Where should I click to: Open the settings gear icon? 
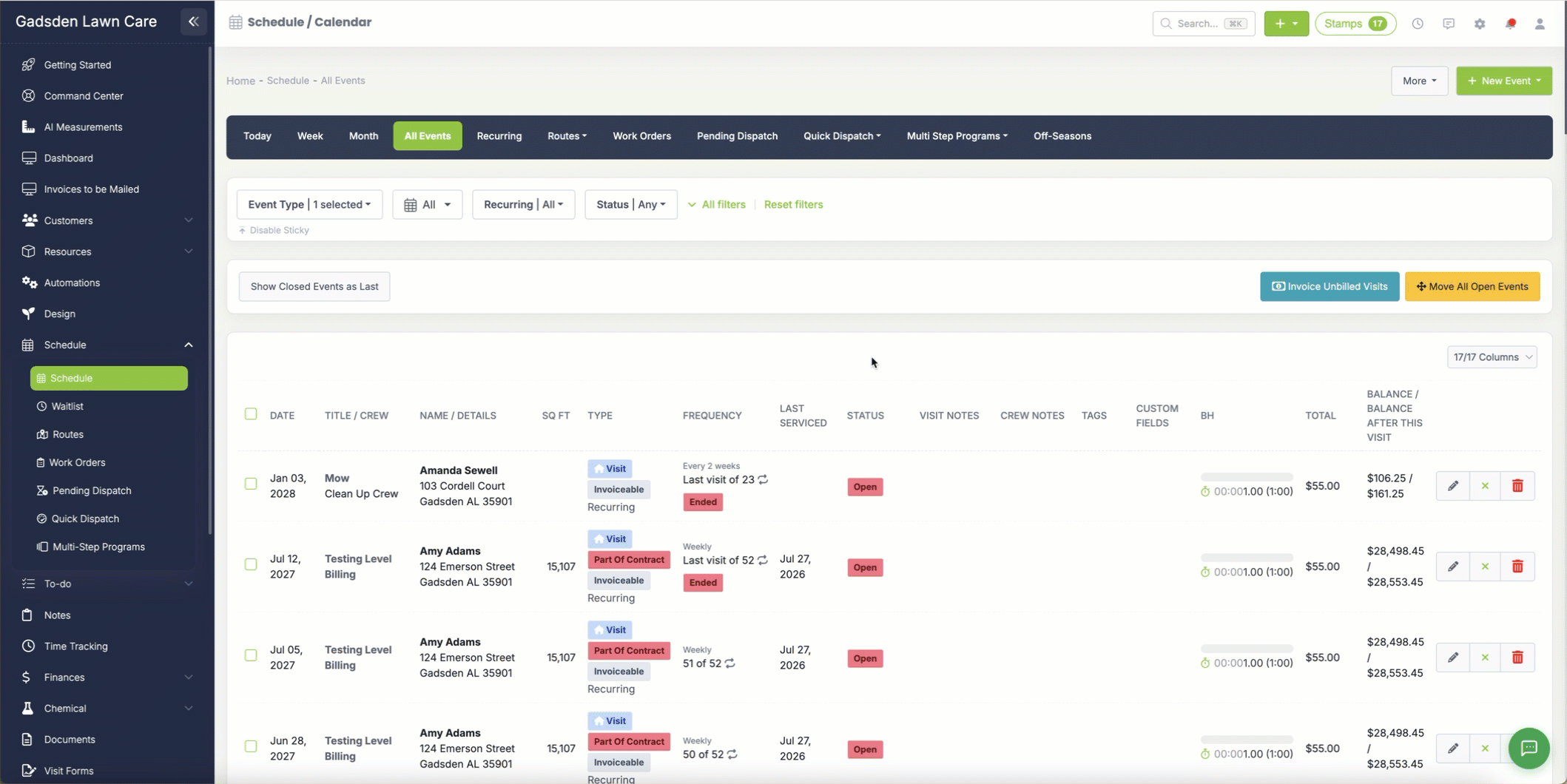[x=1479, y=24]
